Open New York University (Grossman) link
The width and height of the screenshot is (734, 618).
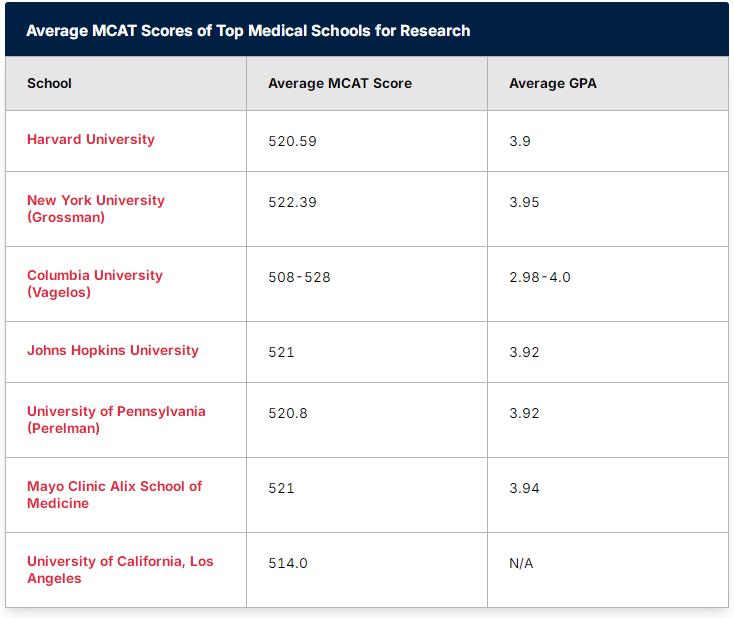(96, 209)
